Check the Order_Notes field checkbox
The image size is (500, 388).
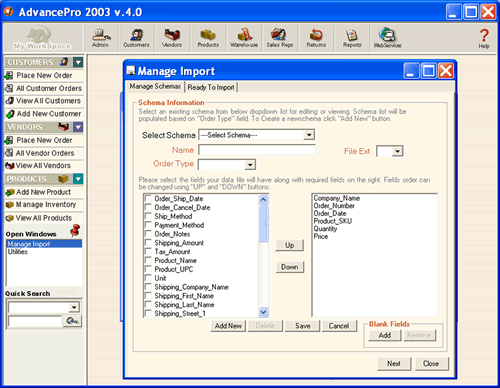click(x=148, y=234)
